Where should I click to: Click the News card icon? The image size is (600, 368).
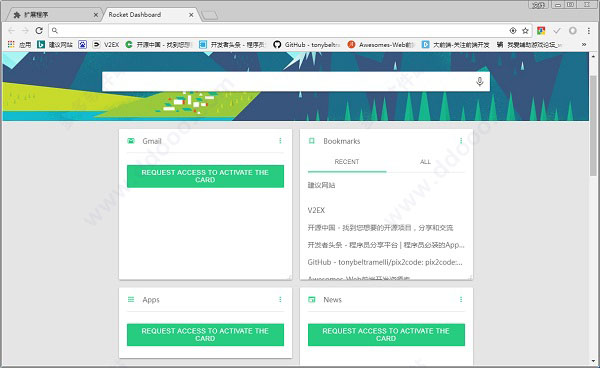click(x=311, y=299)
